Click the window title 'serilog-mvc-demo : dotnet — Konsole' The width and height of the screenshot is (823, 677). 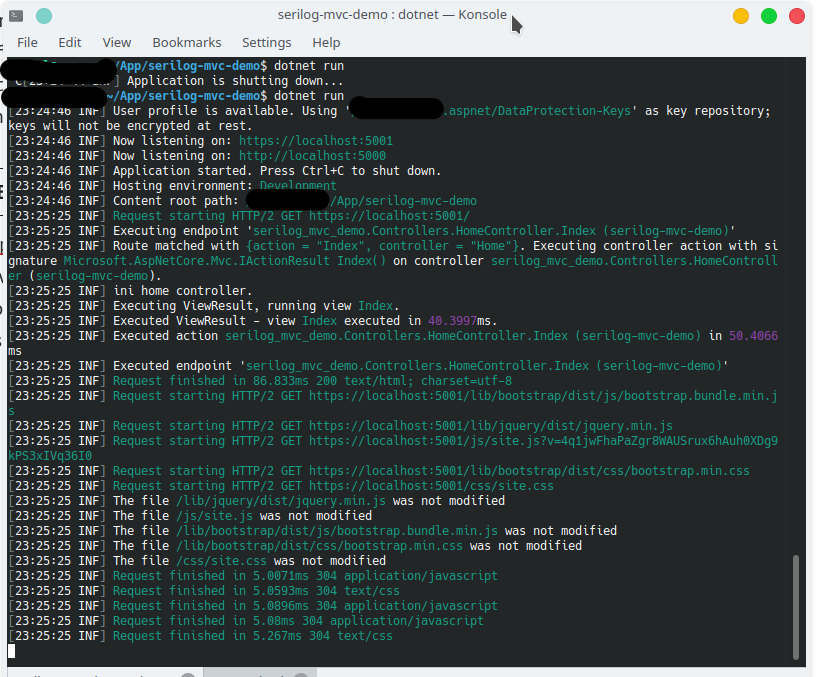[x=392, y=15]
